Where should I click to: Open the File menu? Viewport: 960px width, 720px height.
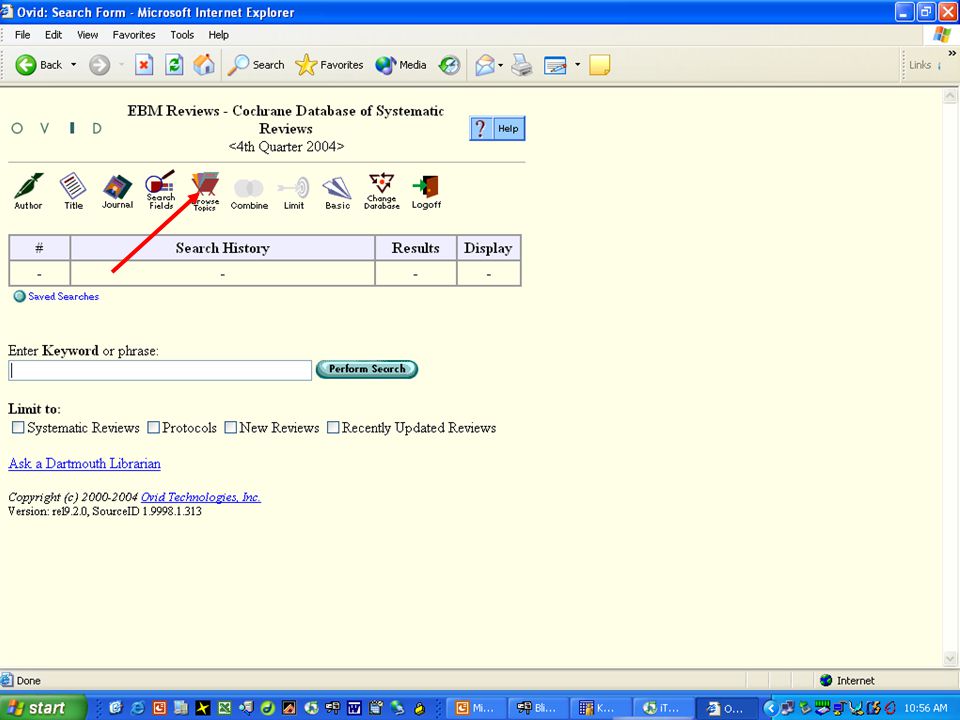pos(23,35)
